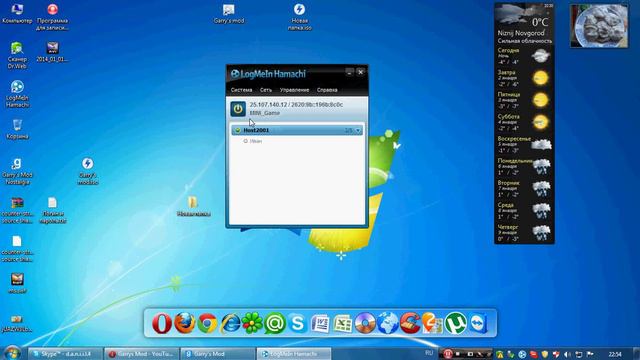Screen dimensions: 640x360
Task: Select the Новая папка.iso desktop icon
Action: (299, 17)
